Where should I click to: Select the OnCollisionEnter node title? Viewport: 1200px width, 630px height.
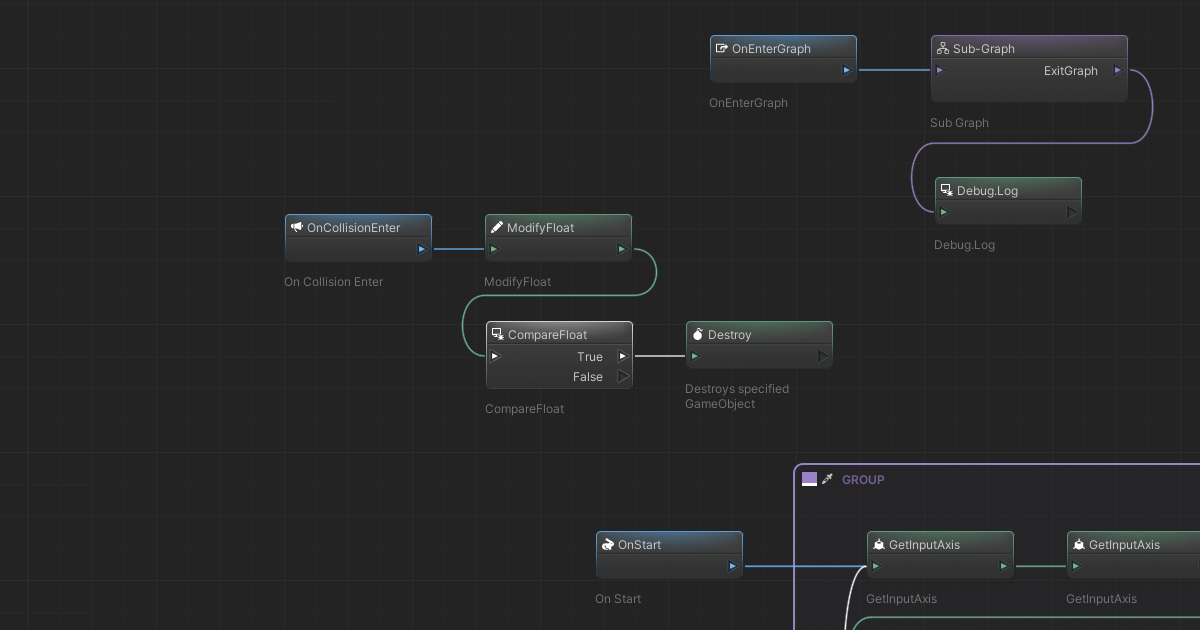click(353, 228)
